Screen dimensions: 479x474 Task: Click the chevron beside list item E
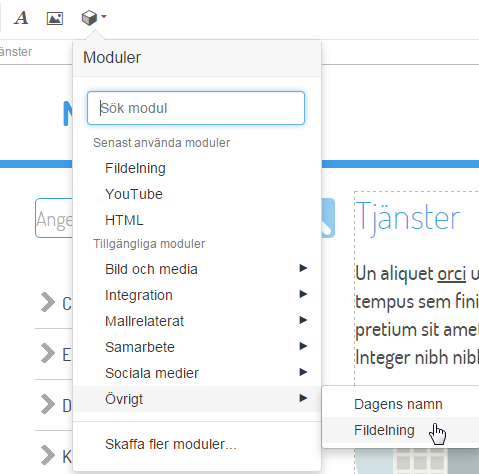pyautogui.click(x=48, y=353)
